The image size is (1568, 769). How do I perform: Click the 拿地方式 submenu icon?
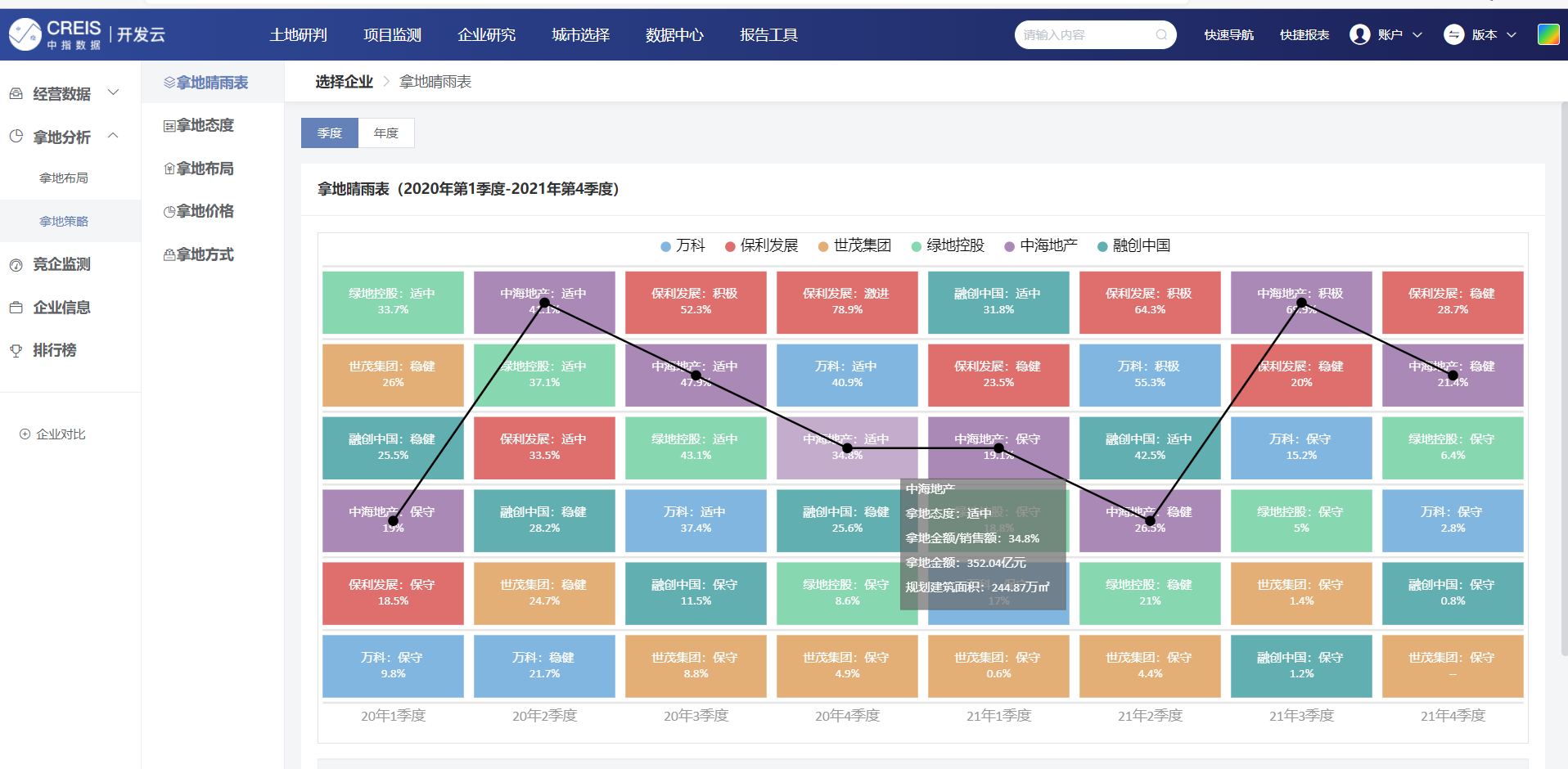169,254
